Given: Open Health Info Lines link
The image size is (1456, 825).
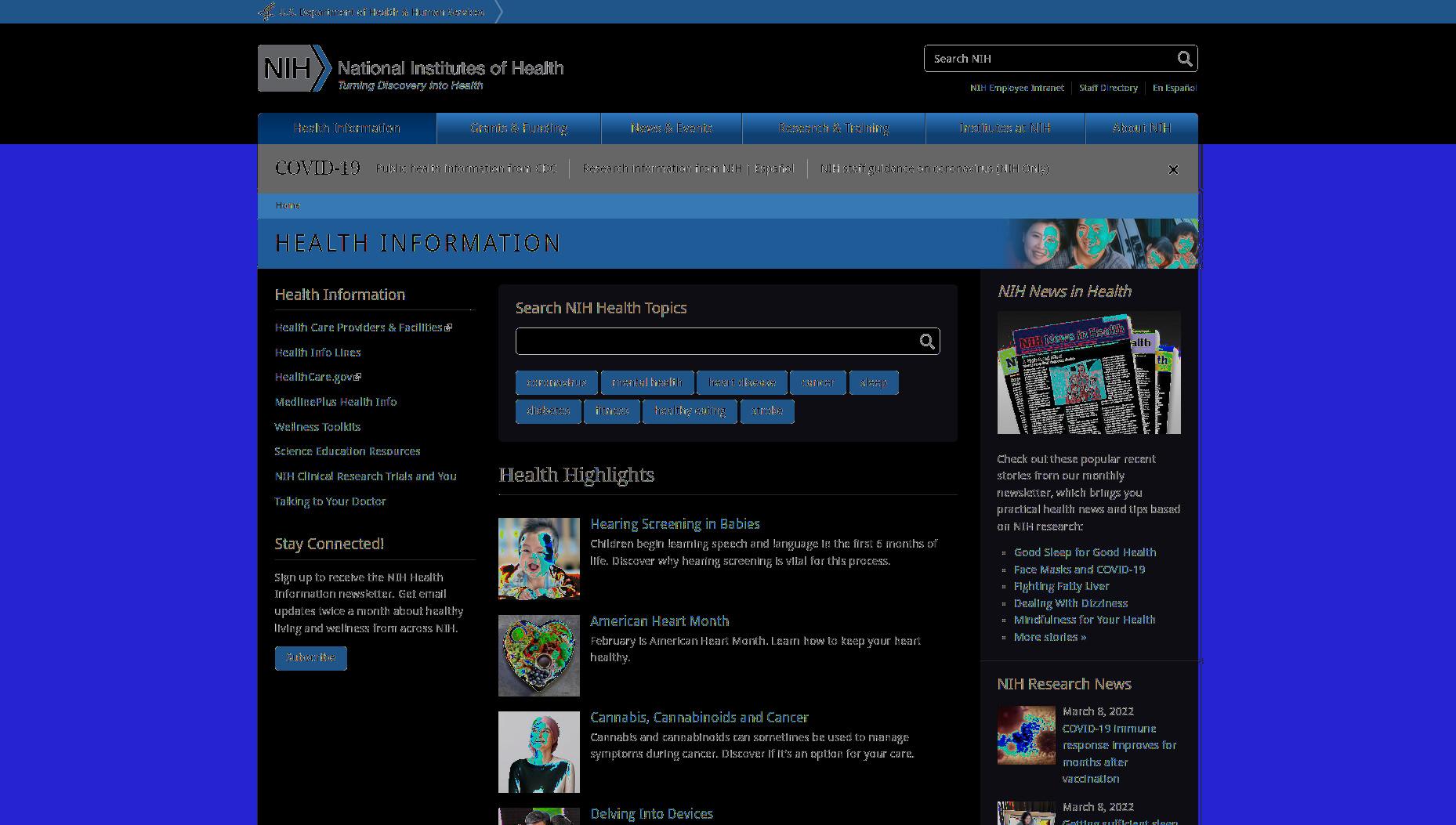Looking at the screenshot, I should tap(317, 353).
